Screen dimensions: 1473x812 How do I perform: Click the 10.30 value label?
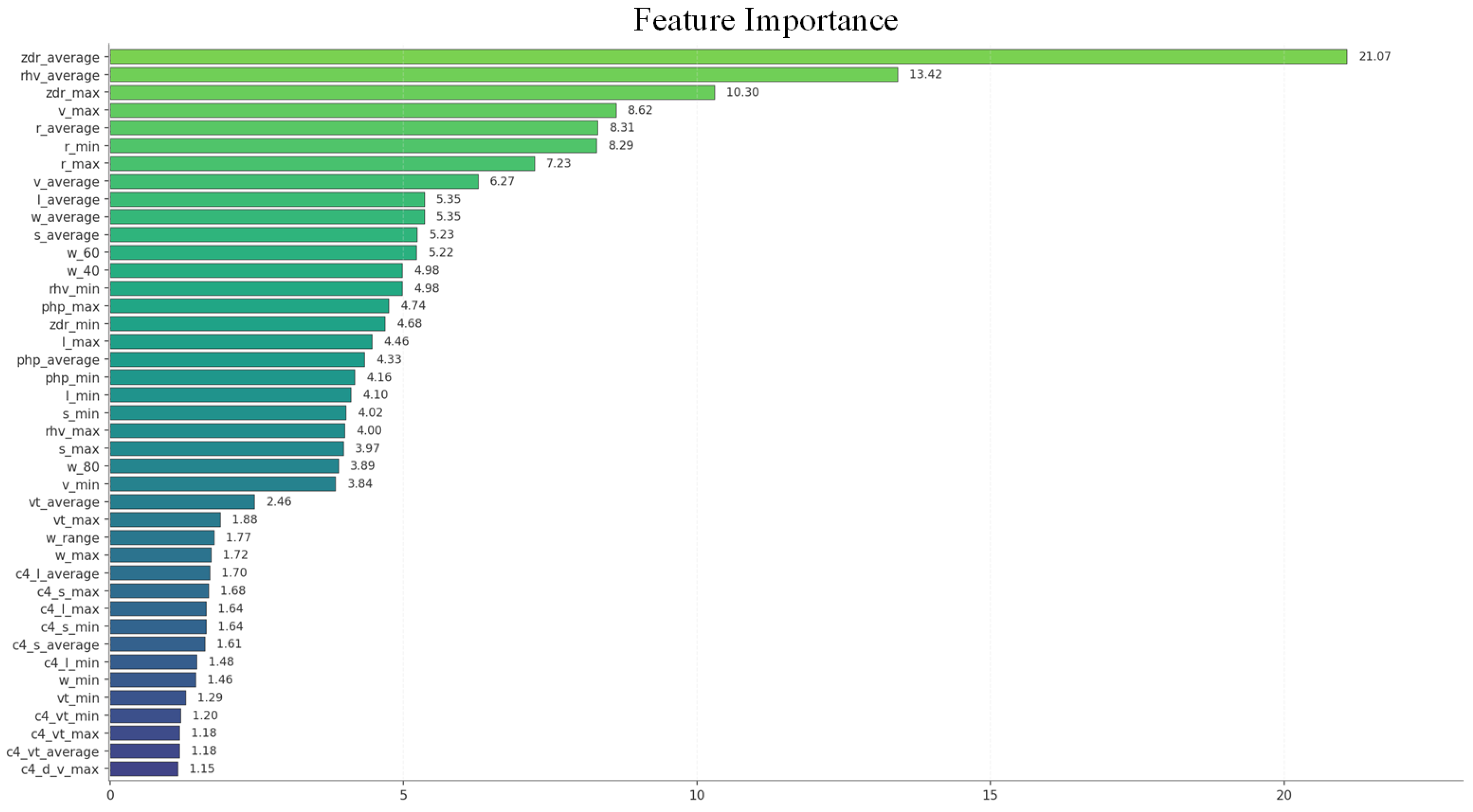coord(742,92)
